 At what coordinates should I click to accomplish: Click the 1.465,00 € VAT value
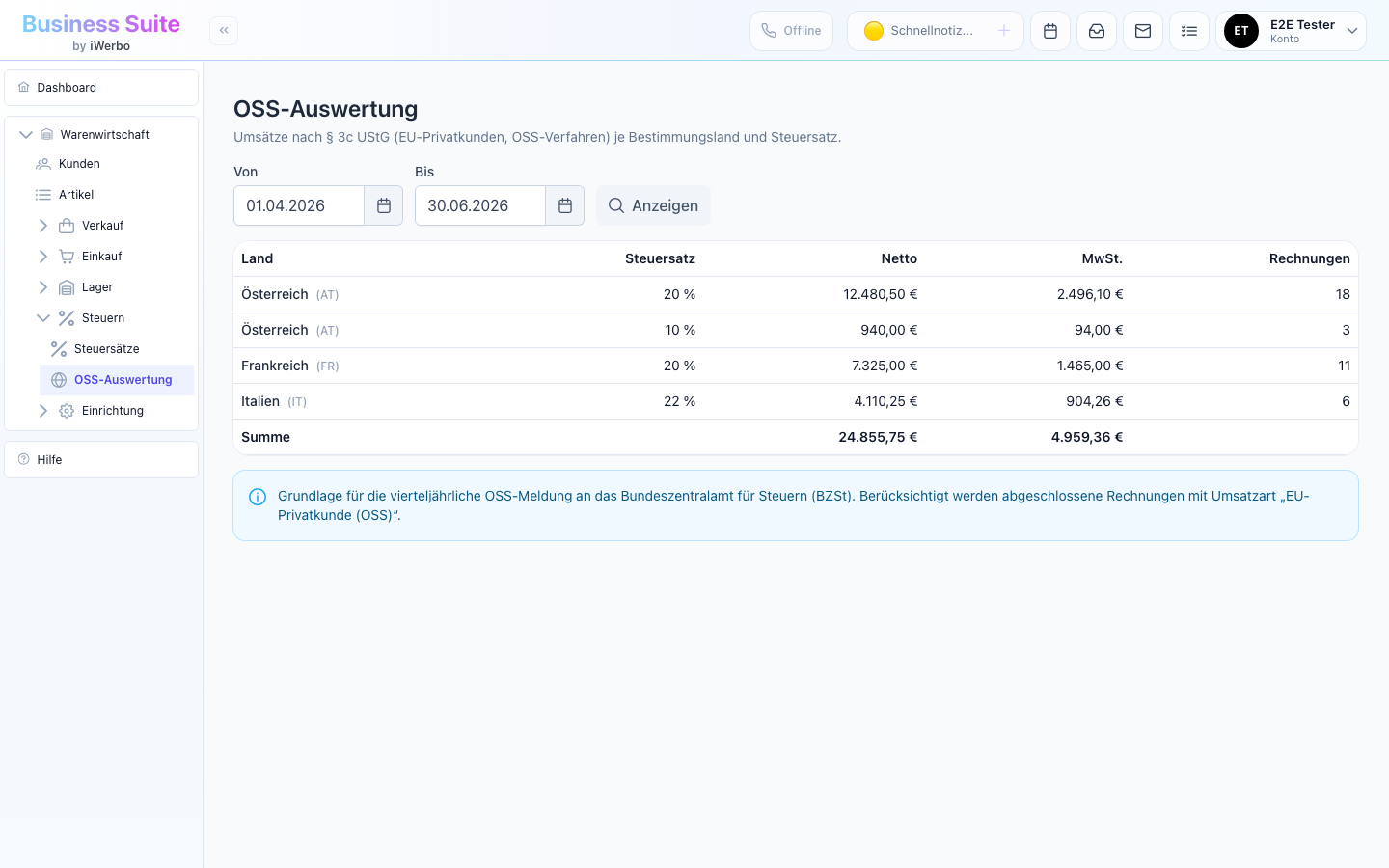tap(1090, 366)
